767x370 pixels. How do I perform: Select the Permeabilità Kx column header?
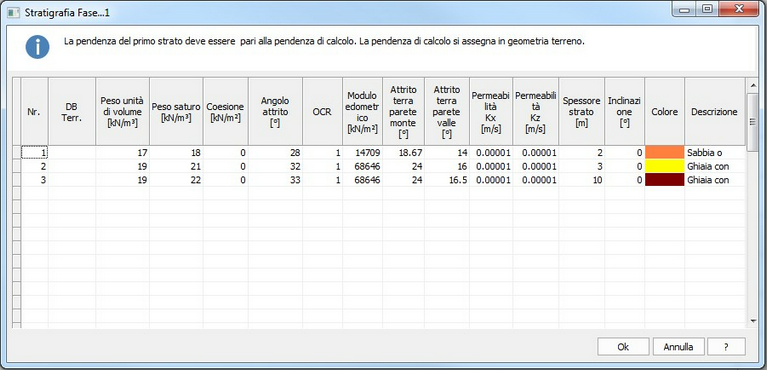point(491,111)
